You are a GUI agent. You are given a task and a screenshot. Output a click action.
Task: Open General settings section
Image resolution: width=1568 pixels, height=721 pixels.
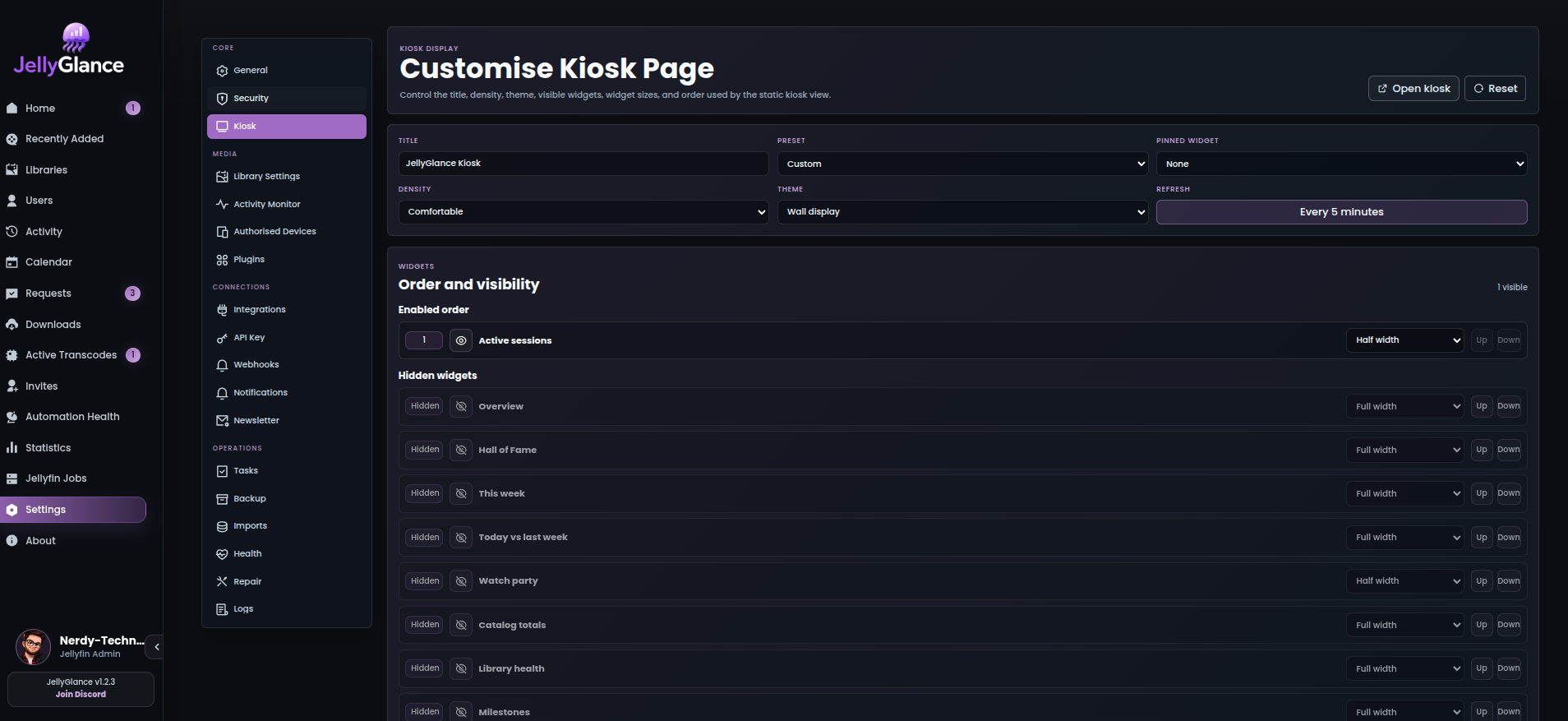(287, 71)
